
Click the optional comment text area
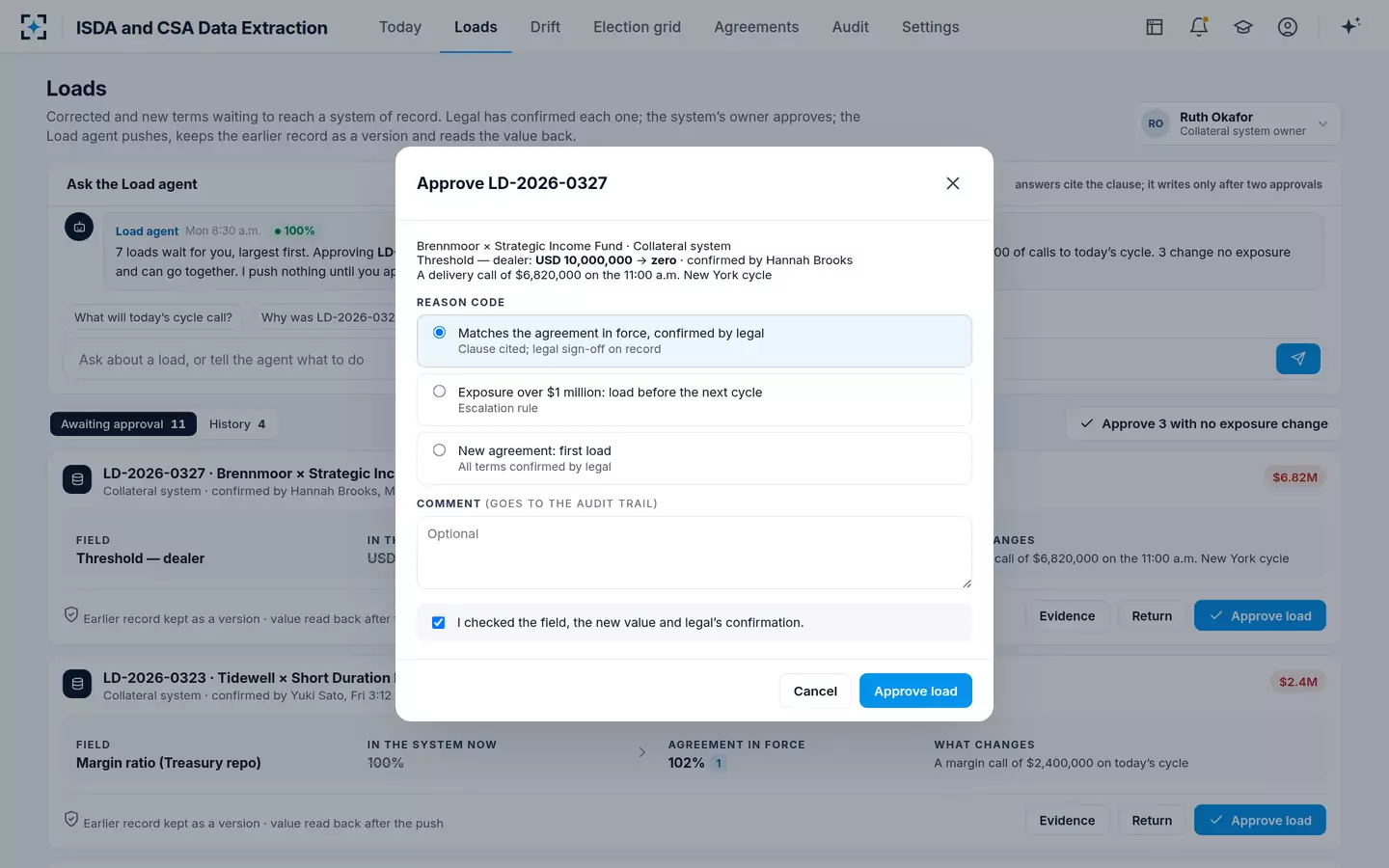pos(694,553)
